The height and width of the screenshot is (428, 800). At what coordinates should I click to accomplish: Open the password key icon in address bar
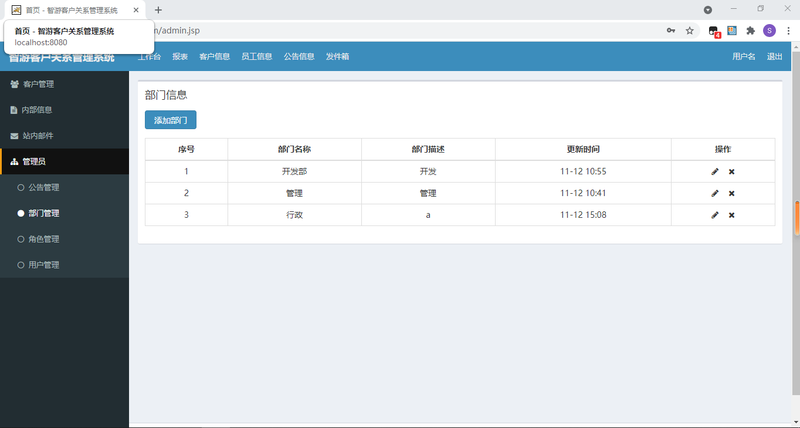tap(671, 31)
